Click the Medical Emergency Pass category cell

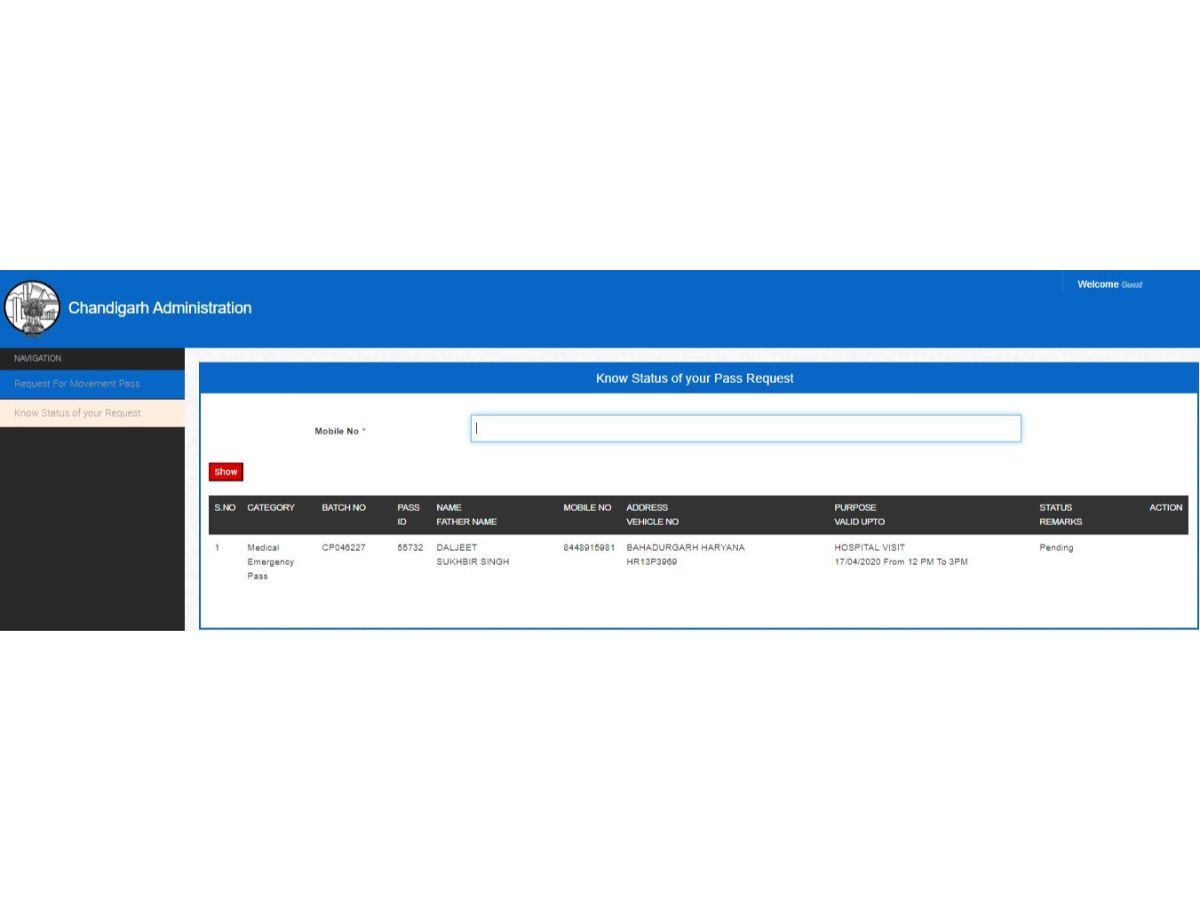(x=270, y=562)
